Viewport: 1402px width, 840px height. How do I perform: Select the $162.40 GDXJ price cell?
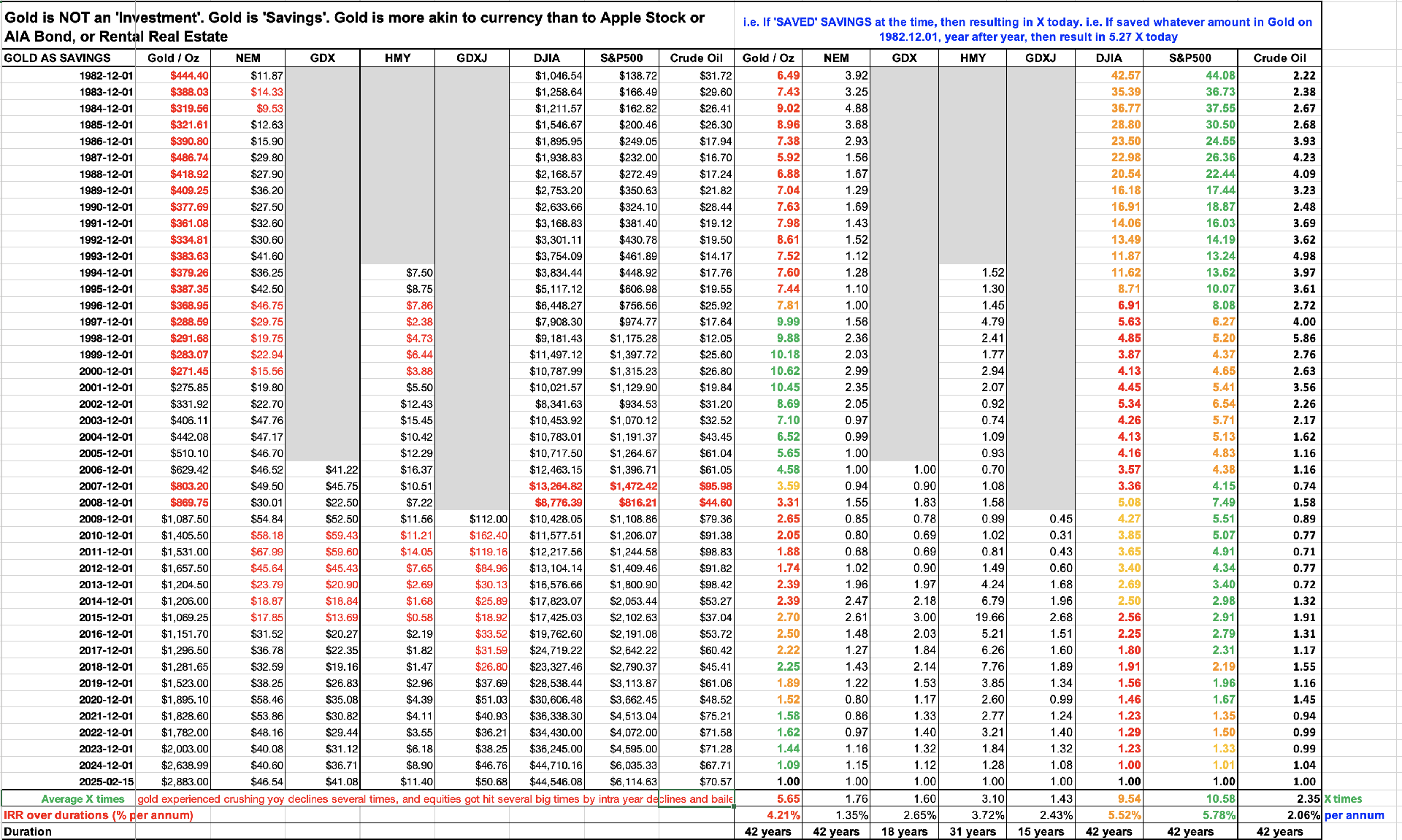[x=488, y=536]
